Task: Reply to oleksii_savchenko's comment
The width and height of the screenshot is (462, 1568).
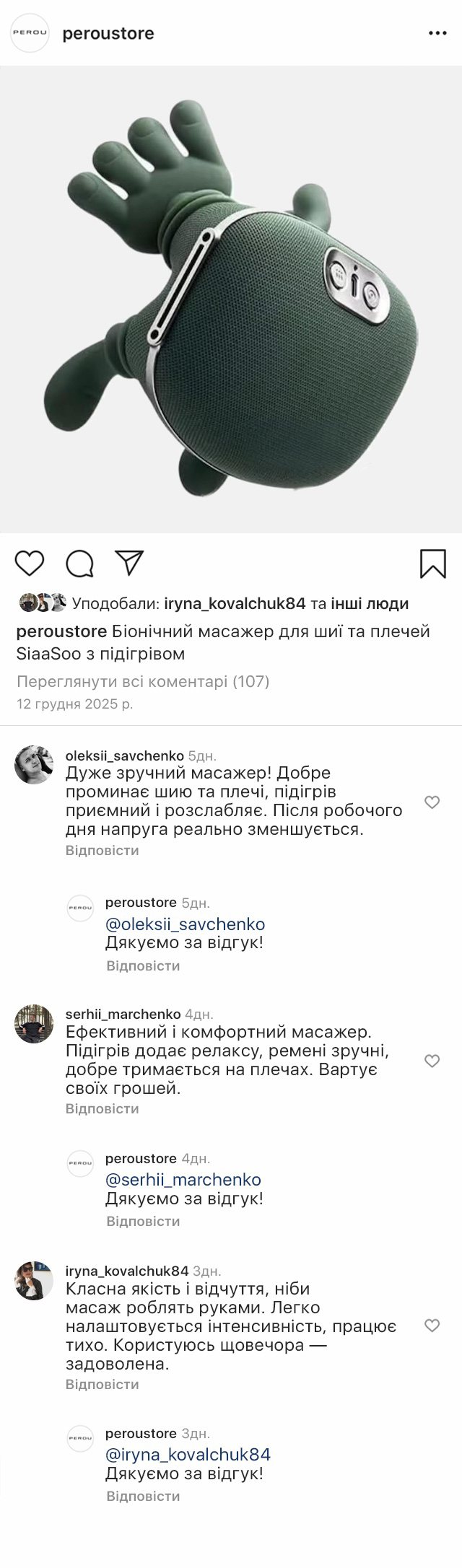Action: pyautogui.click(x=102, y=850)
